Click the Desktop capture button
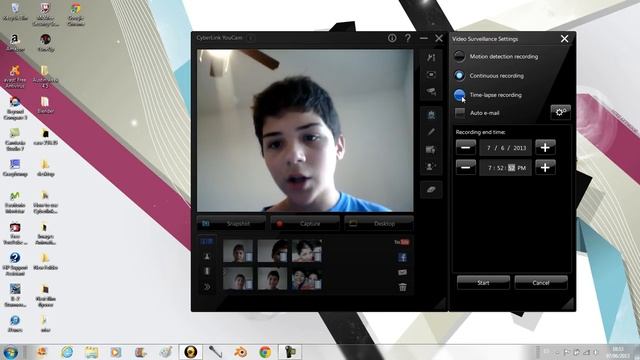This screenshot has width=640, height=360. click(379, 223)
